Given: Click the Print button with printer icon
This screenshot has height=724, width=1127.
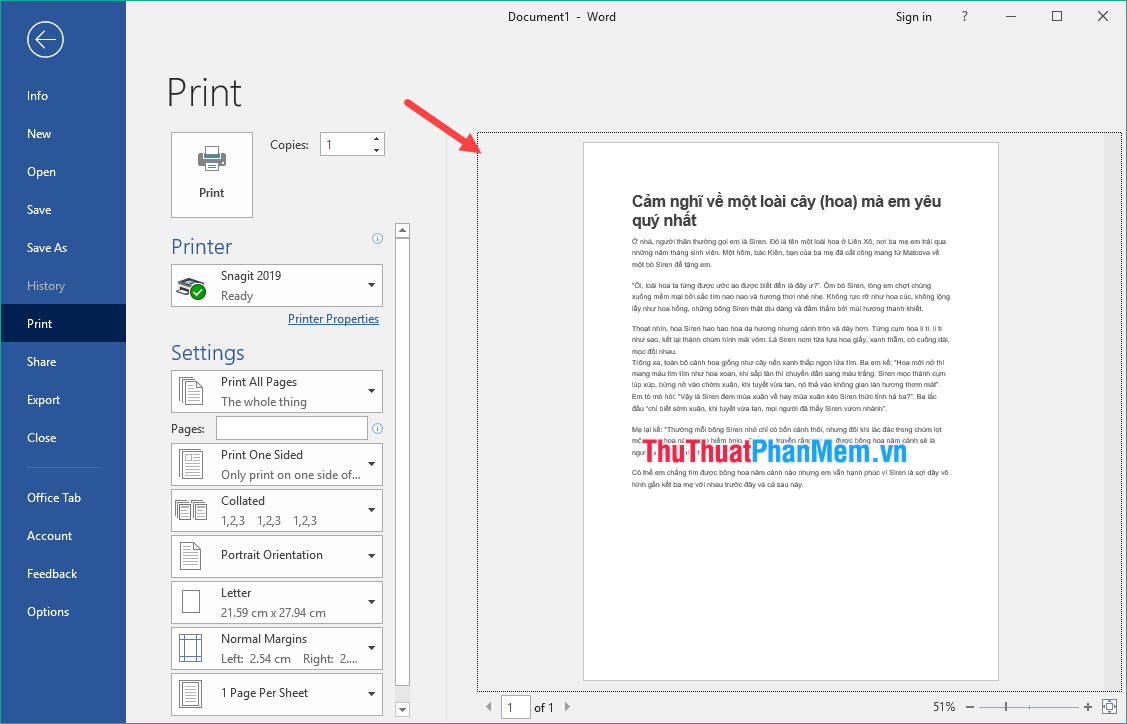Looking at the screenshot, I should click(212, 174).
